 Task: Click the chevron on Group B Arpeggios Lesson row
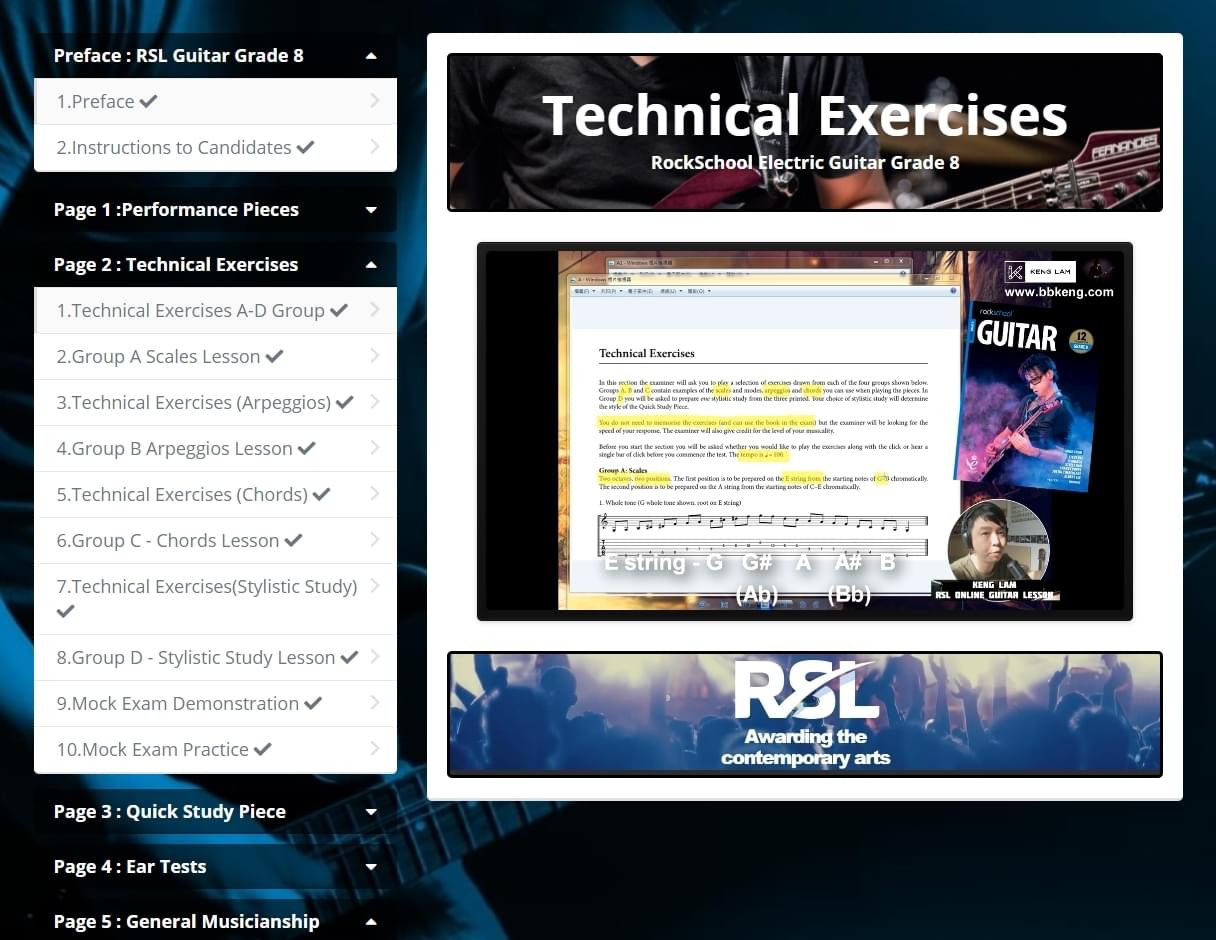374,447
